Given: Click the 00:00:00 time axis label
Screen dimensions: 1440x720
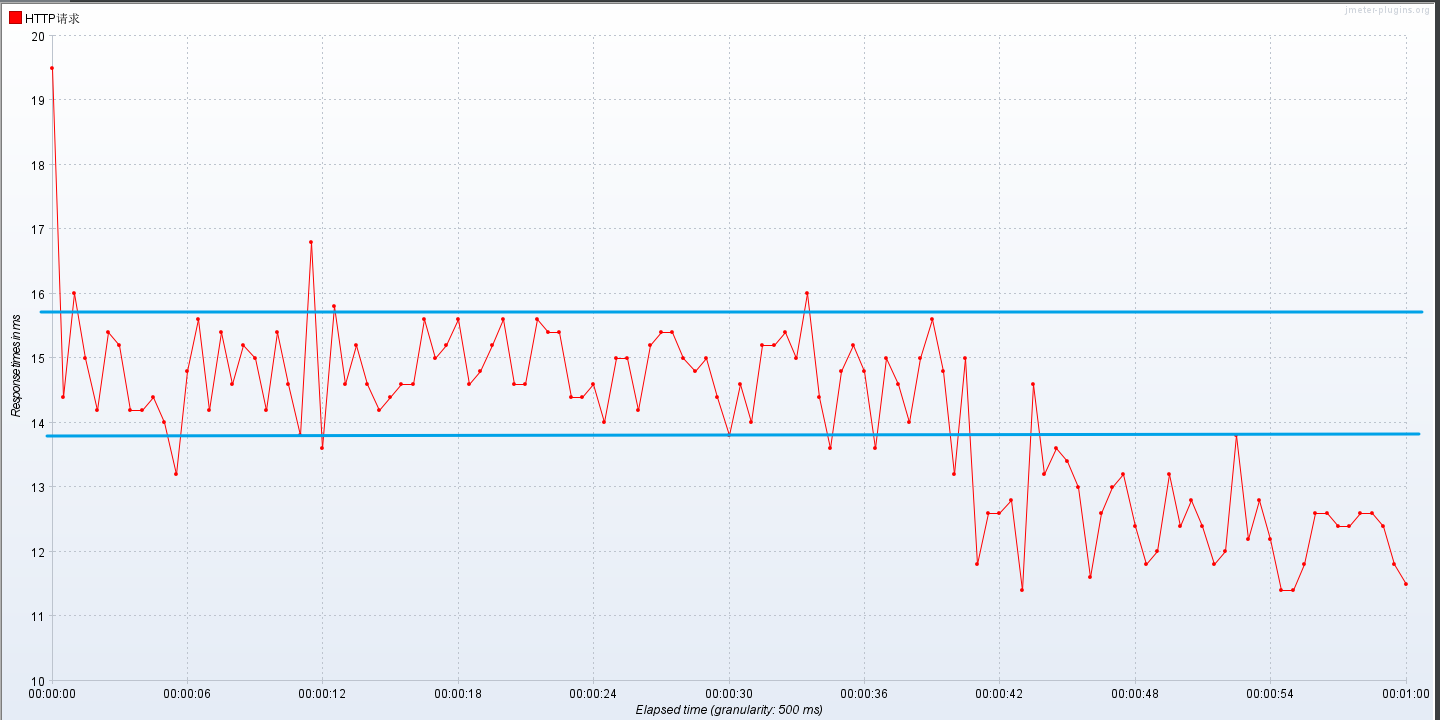Looking at the screenshot, I should click(x=52, y=693).
